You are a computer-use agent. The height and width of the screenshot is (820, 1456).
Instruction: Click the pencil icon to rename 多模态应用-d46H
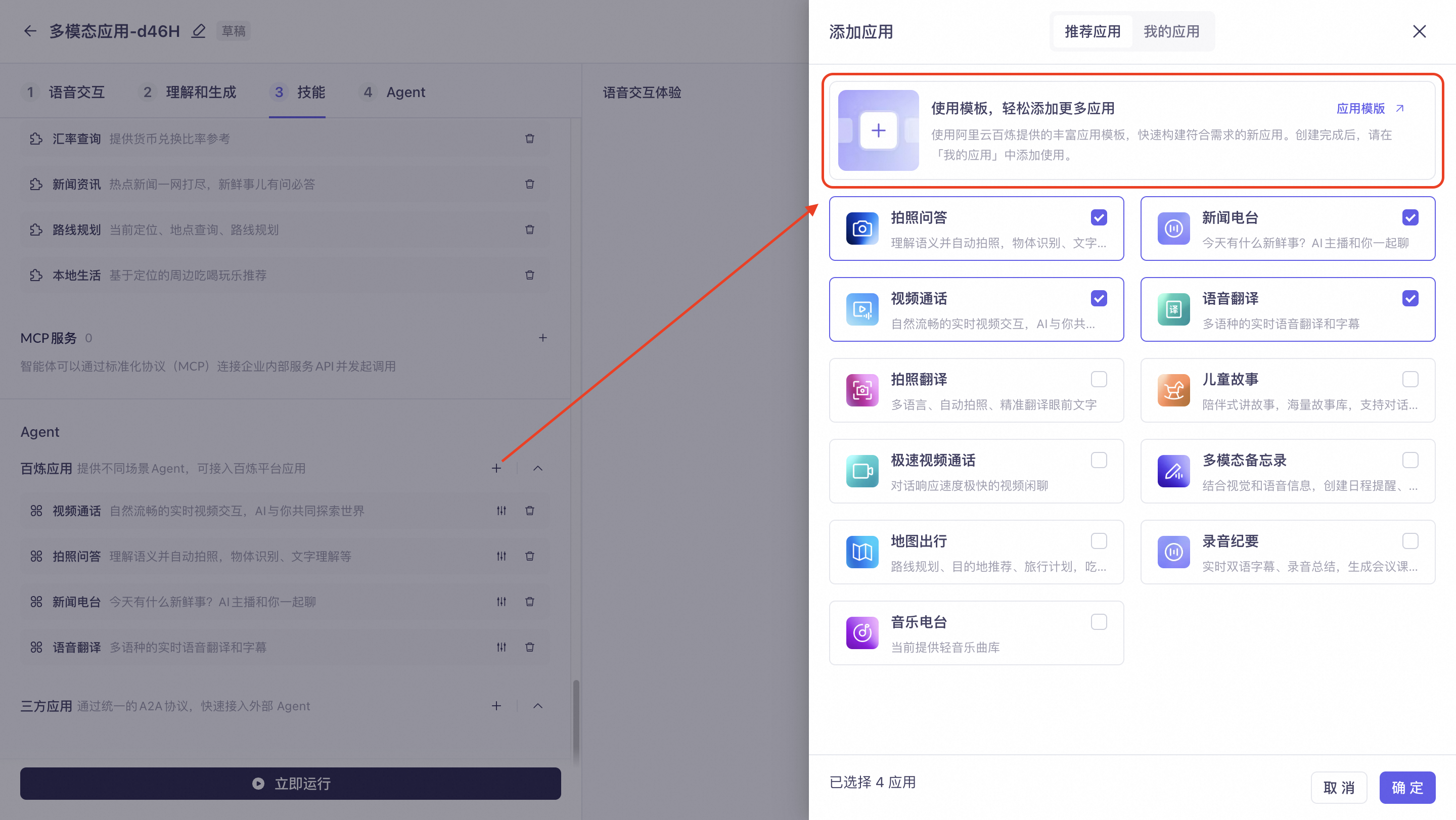coord(198,31)
